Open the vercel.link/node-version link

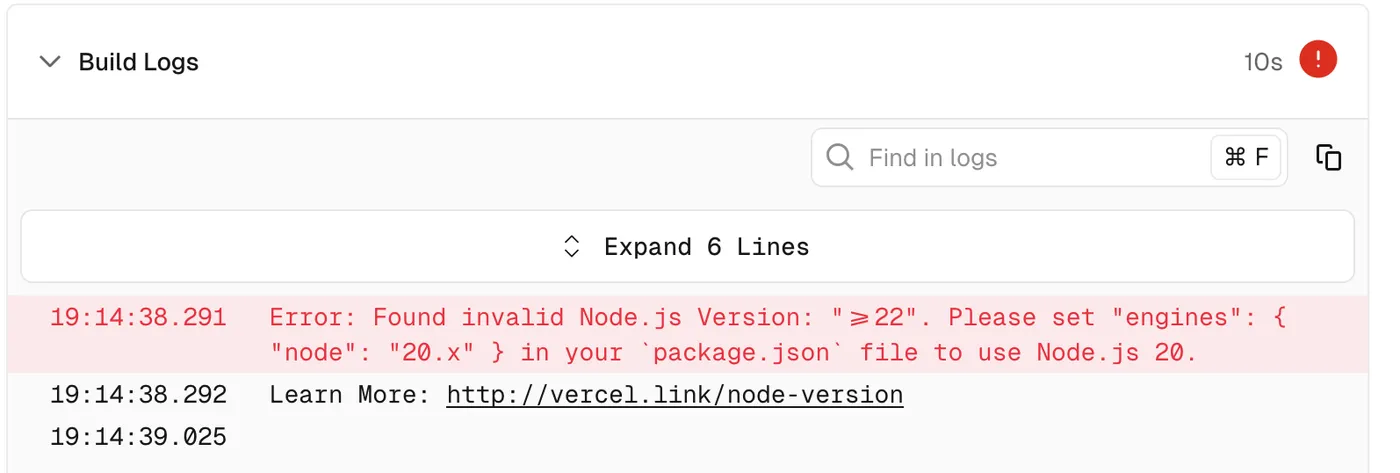[675, 395]
